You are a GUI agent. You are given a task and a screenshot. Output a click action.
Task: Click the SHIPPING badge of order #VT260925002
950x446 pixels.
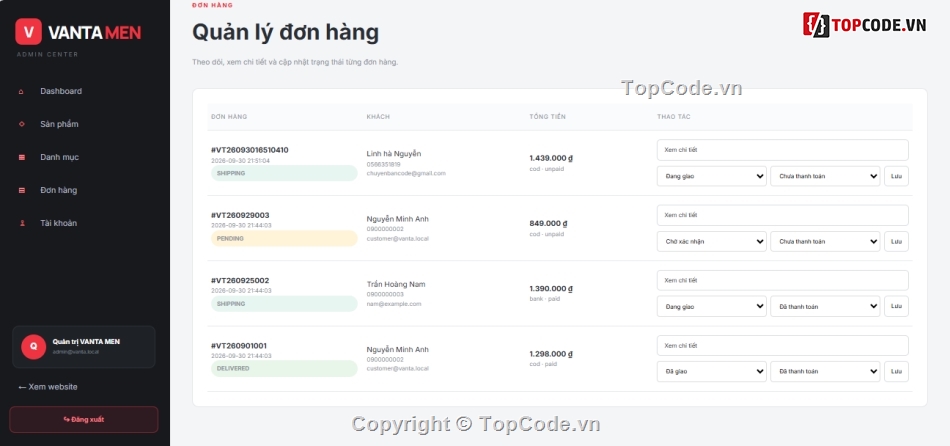pos(284,304)
